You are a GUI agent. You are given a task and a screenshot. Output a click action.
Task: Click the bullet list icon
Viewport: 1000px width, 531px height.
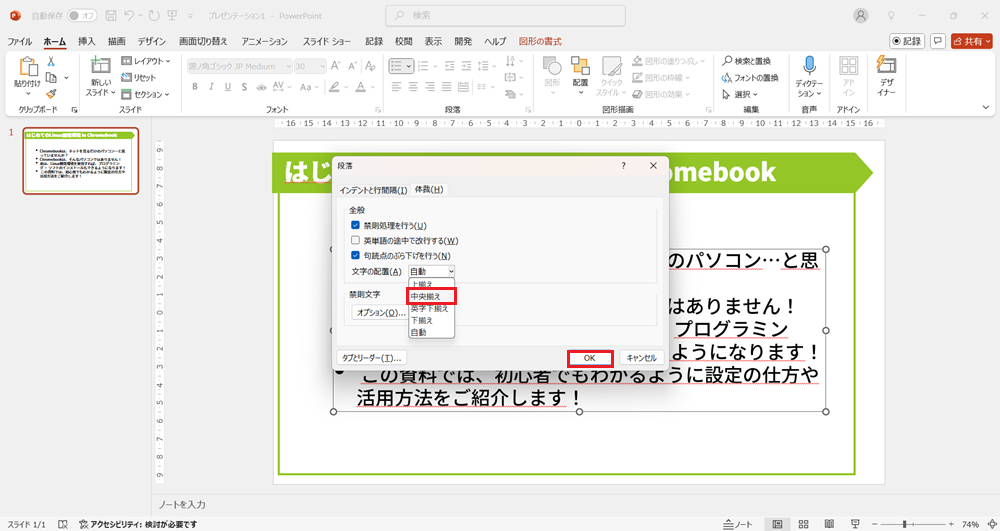coord(396,66)
